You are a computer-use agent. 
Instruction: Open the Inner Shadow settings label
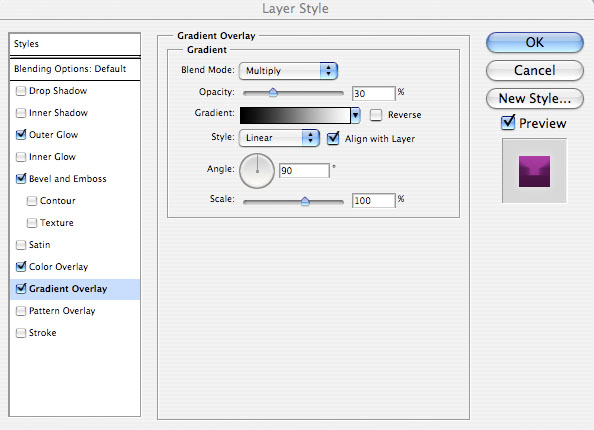pos(58,113)
